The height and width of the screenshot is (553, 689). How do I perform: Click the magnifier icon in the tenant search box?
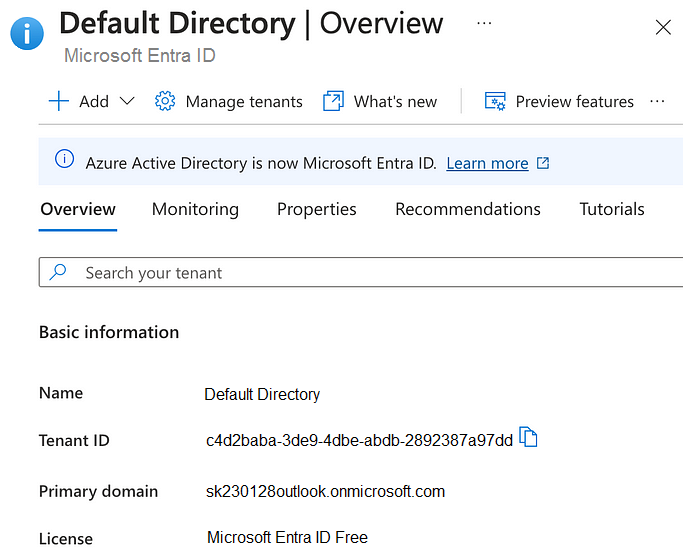(x=58, y=272)
